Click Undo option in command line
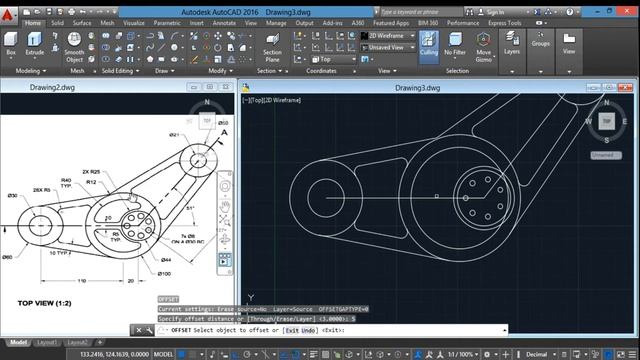 click(x=308, y=330)
